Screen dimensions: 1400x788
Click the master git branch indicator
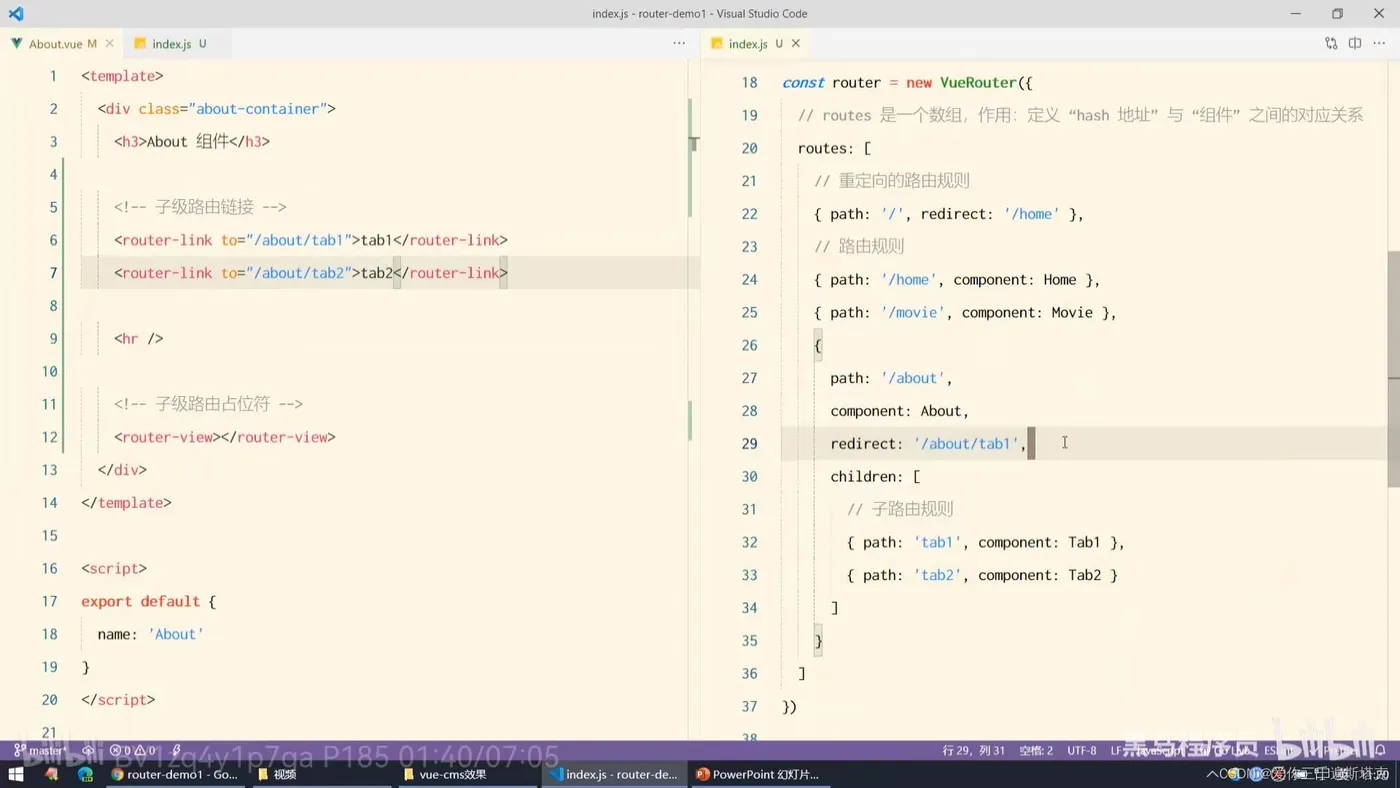tap(40, 750)
